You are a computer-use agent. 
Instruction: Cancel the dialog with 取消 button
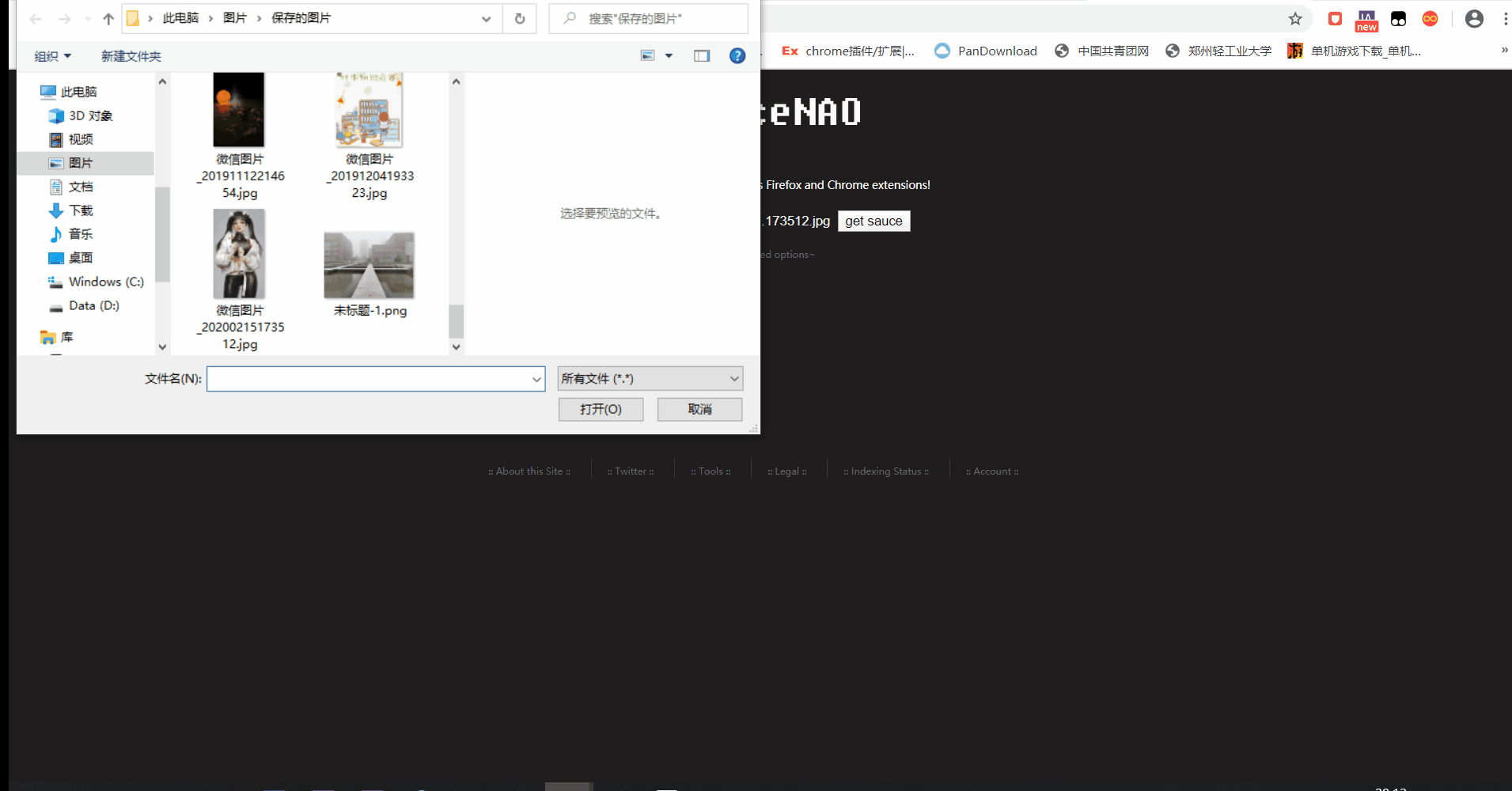[700, 409]
